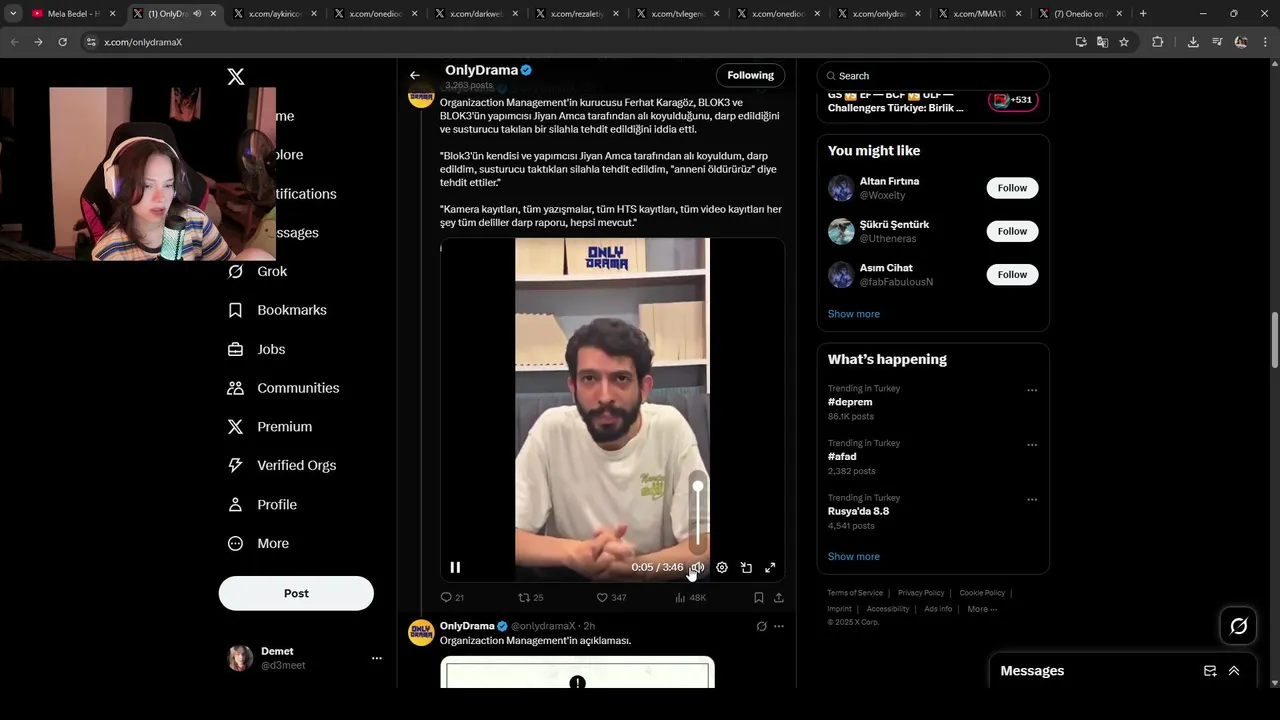Click the X search field
The image size is (1280, 720).
point(933,76)
